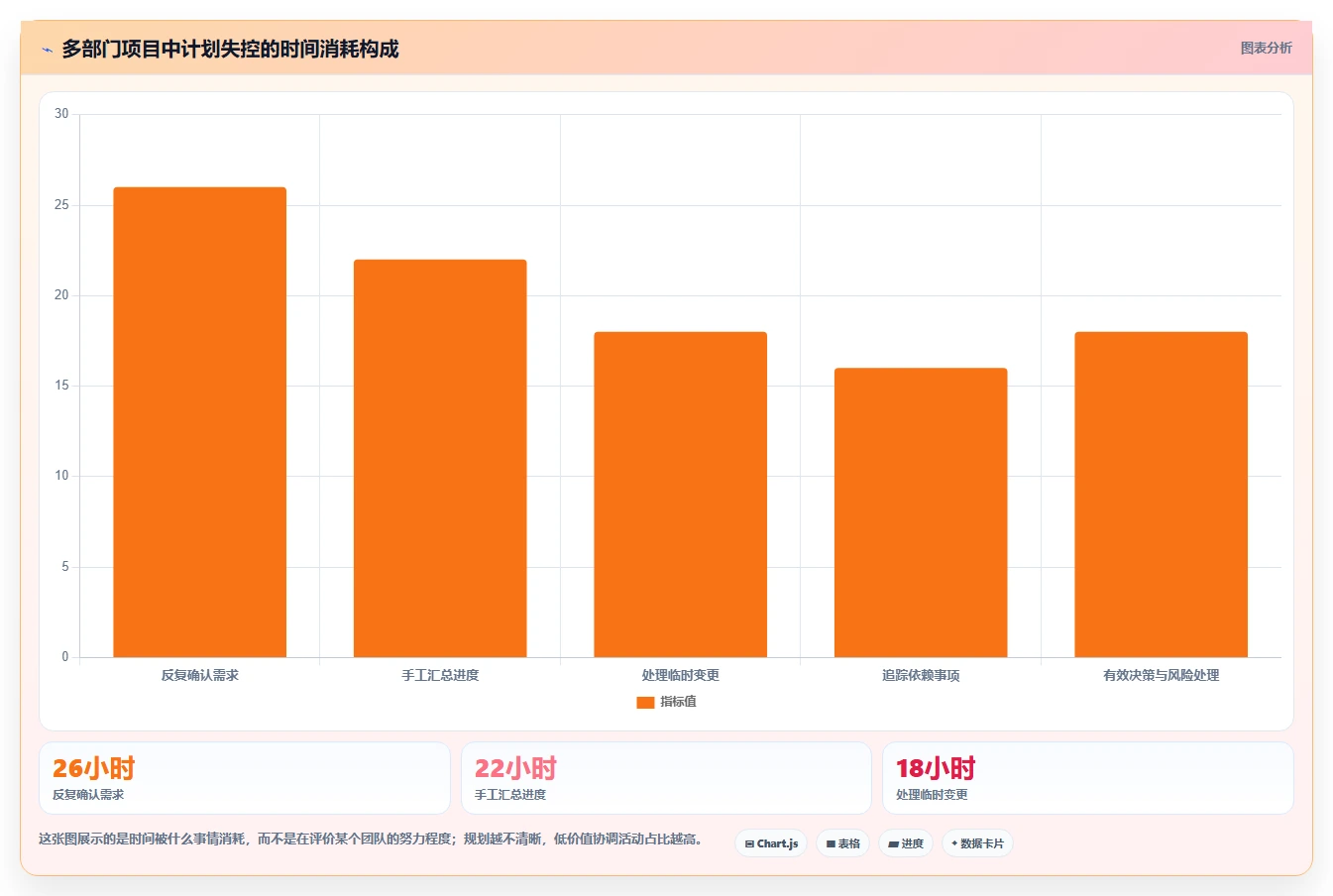Screen dimensions: 1333x896
Task: Click the x-axis label 有效决策与风险处理
Action: point(1162,675)
